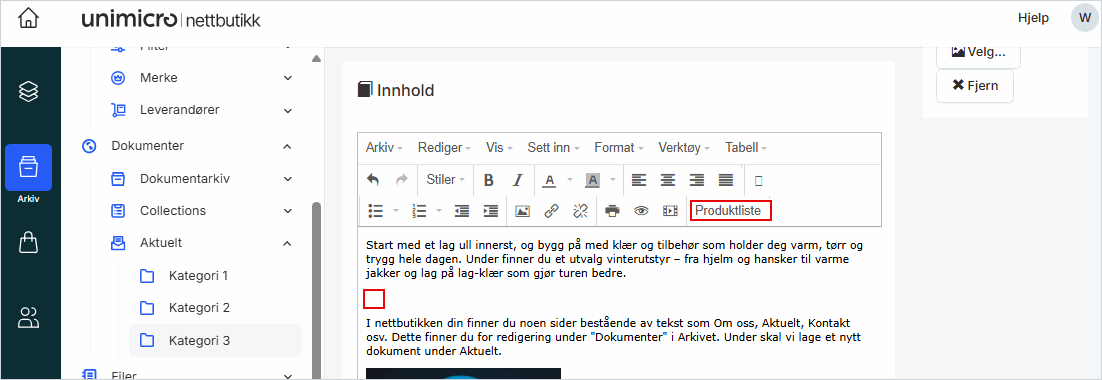
Task: Open Hjelp link
Action: [x=1033, y=18]
